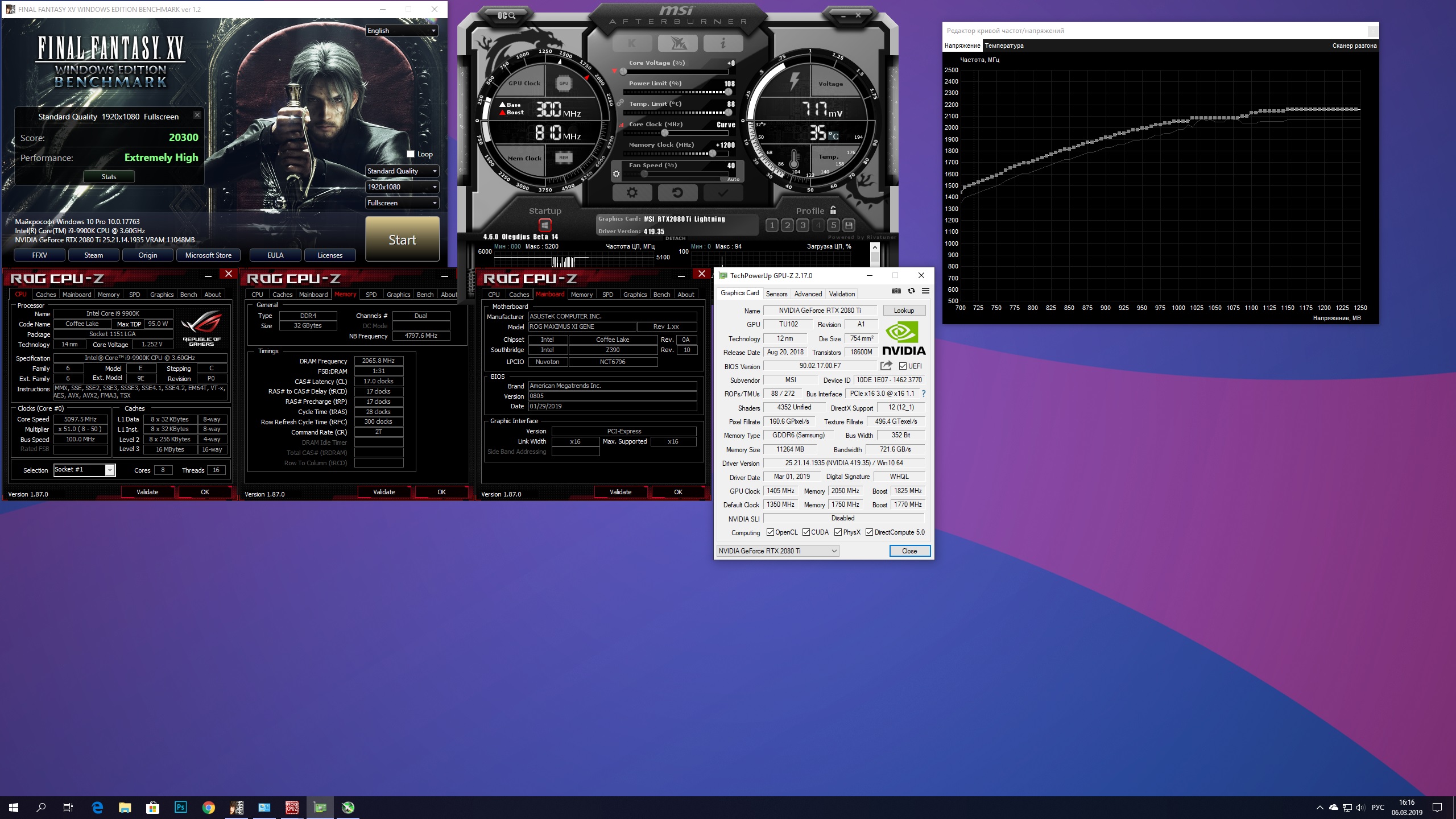Open the Afterburner information button
The image size is (1456, 819).
[x=723, y=43]
